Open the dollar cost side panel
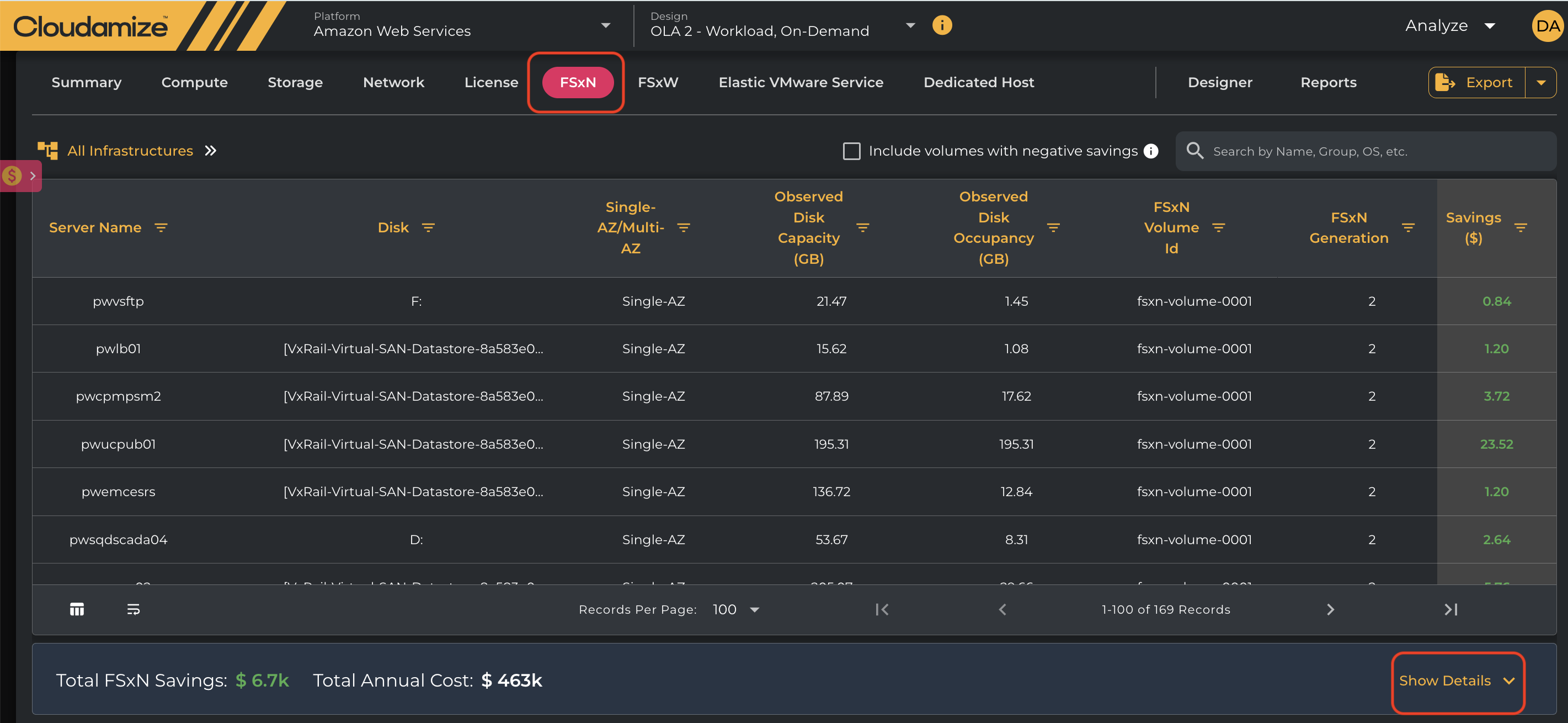The height and width of the screenshot is (723, 1568). coord(20,176)
